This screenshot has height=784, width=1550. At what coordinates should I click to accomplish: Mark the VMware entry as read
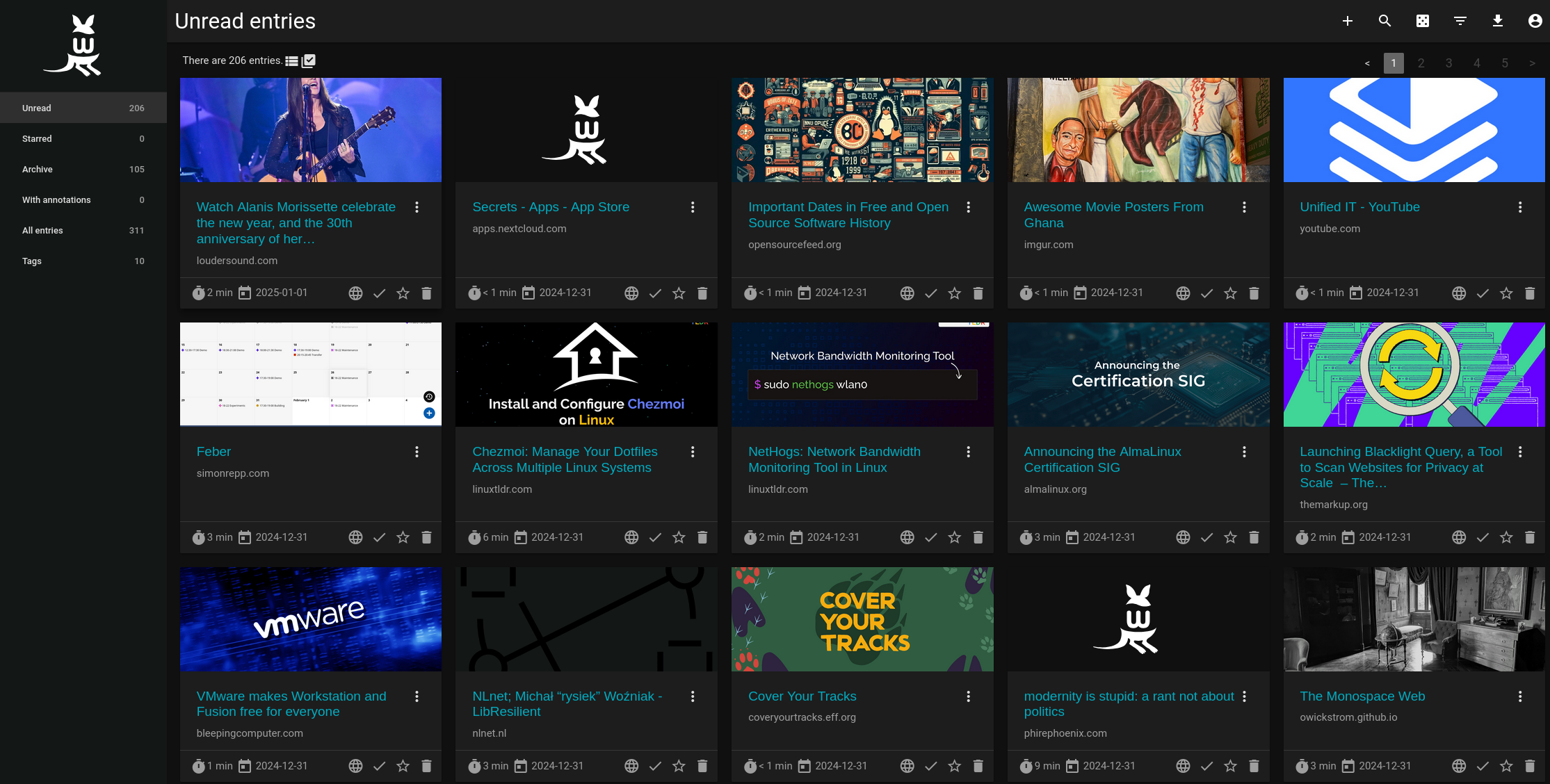pos(379,766)
